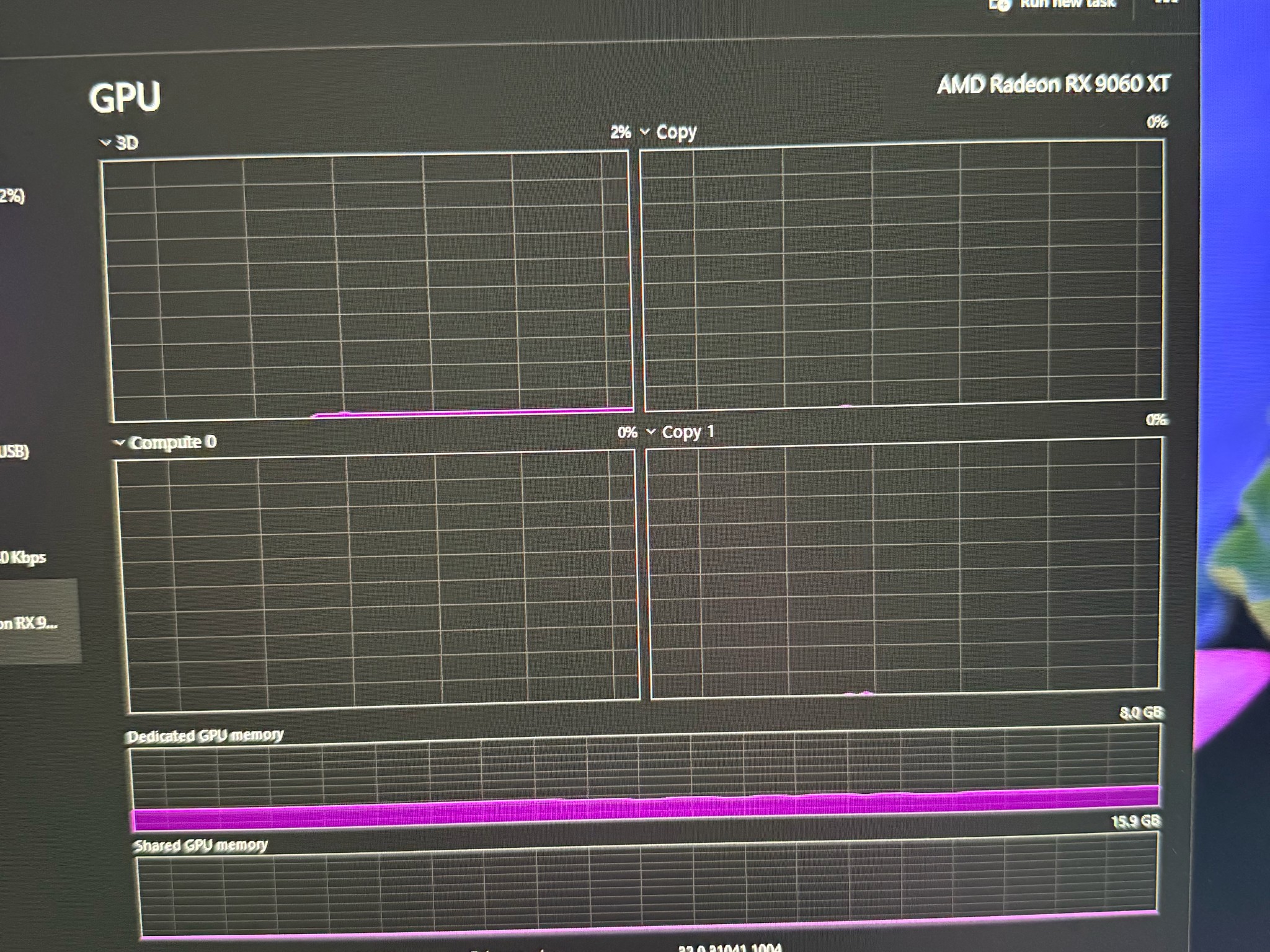Open the Copy 1 engine dropdown
1270x952 pixels.
pos(680,432)
